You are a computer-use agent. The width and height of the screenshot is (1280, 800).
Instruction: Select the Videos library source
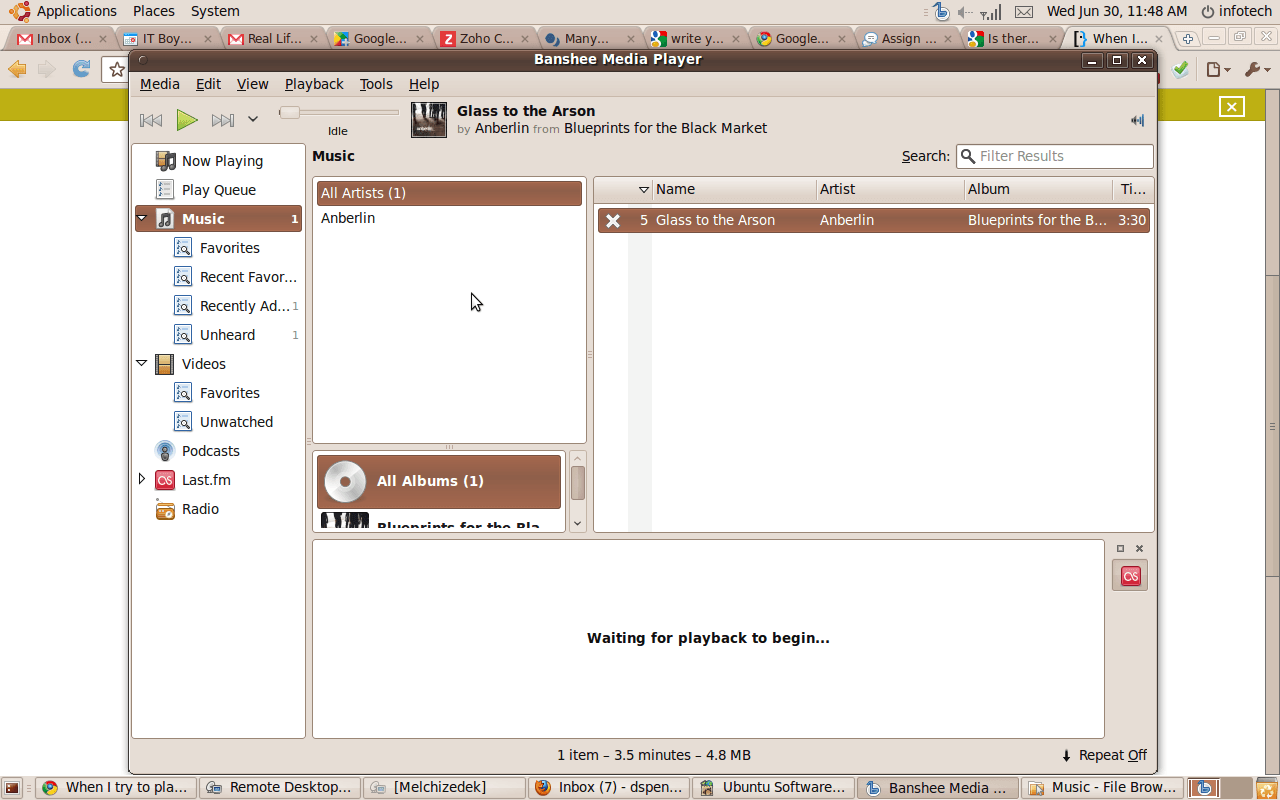pos(219,364)
